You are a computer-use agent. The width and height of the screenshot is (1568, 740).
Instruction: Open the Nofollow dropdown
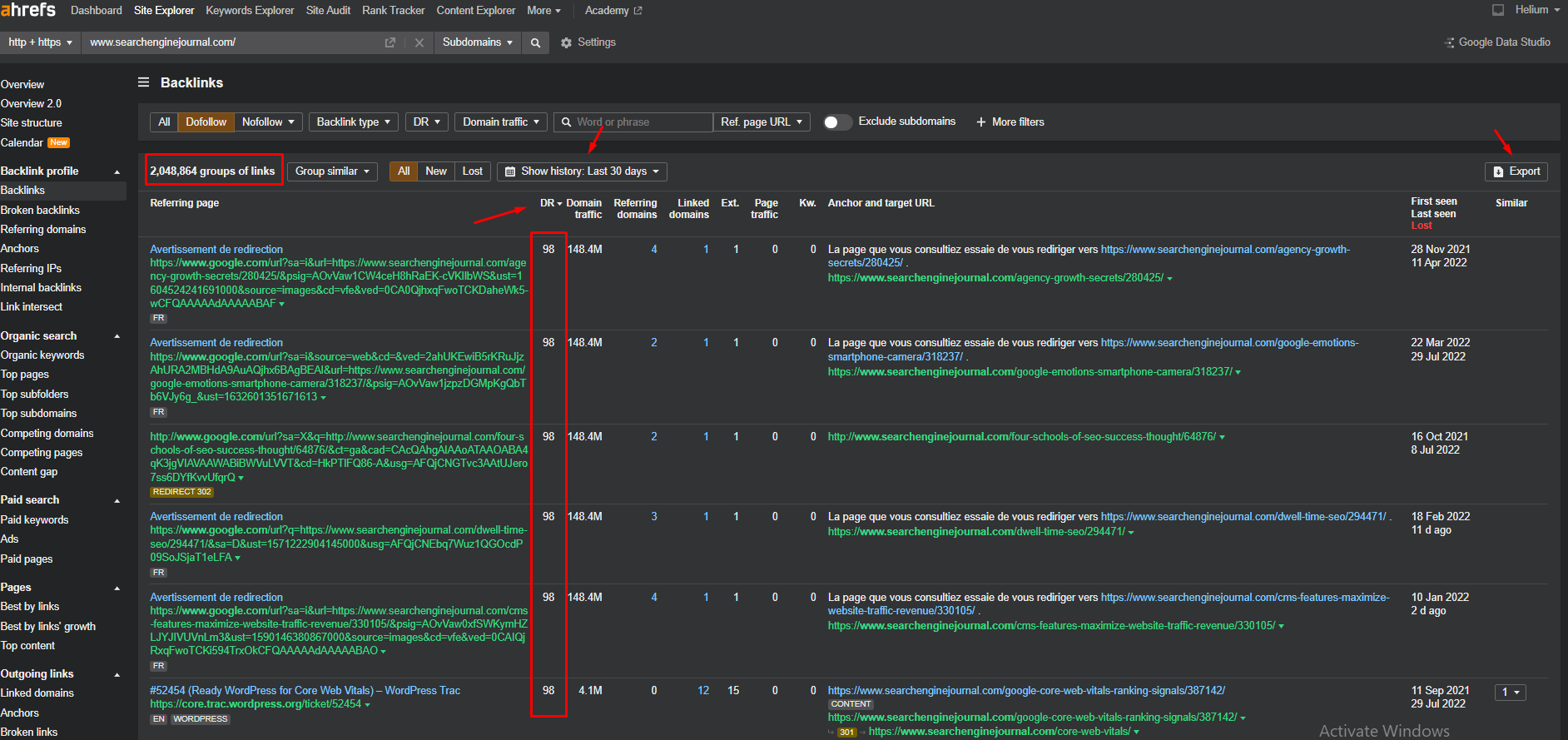[x=268, y=122]
